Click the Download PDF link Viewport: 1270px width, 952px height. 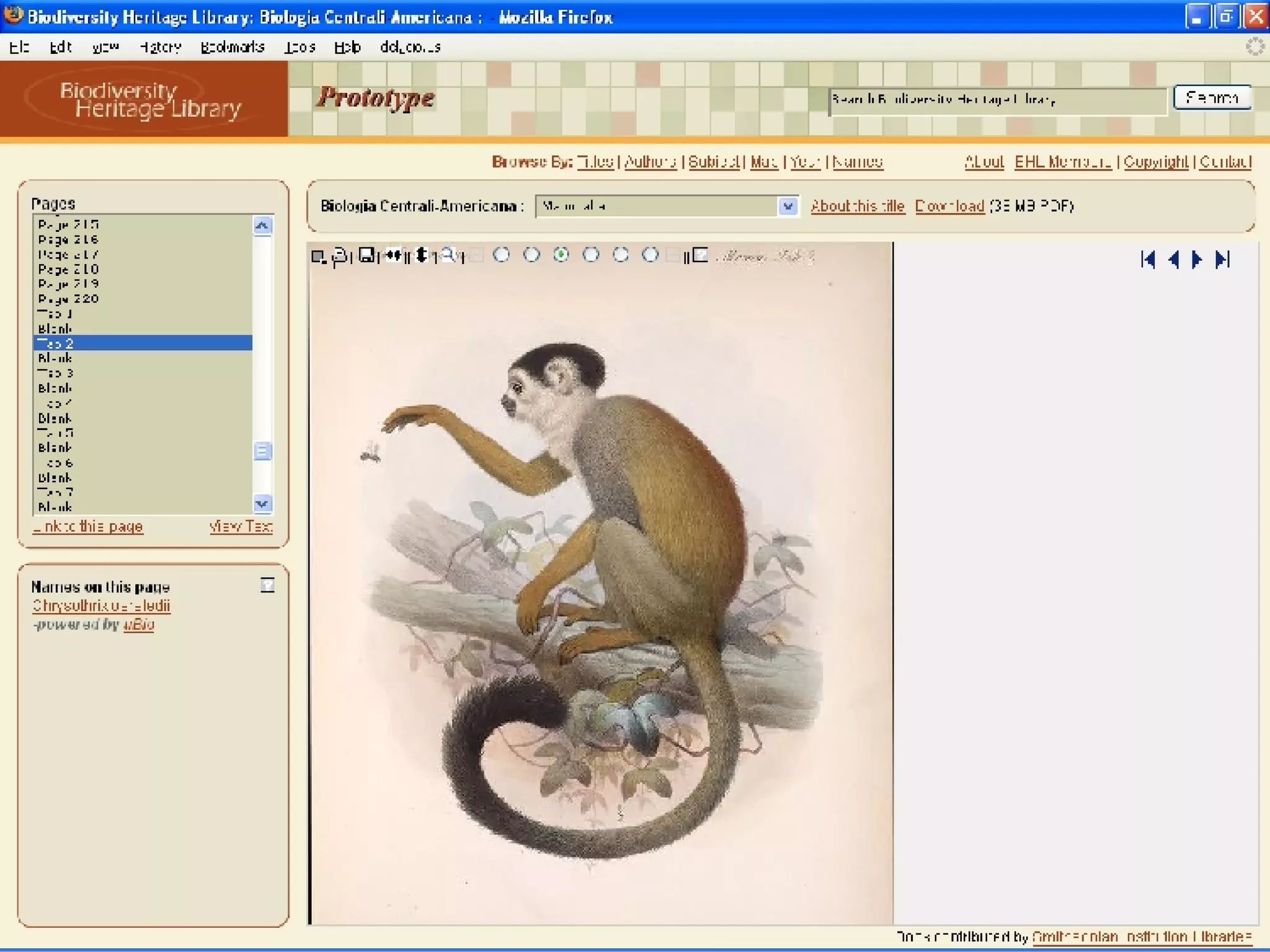pyautogui.click(x=949, y=206)
